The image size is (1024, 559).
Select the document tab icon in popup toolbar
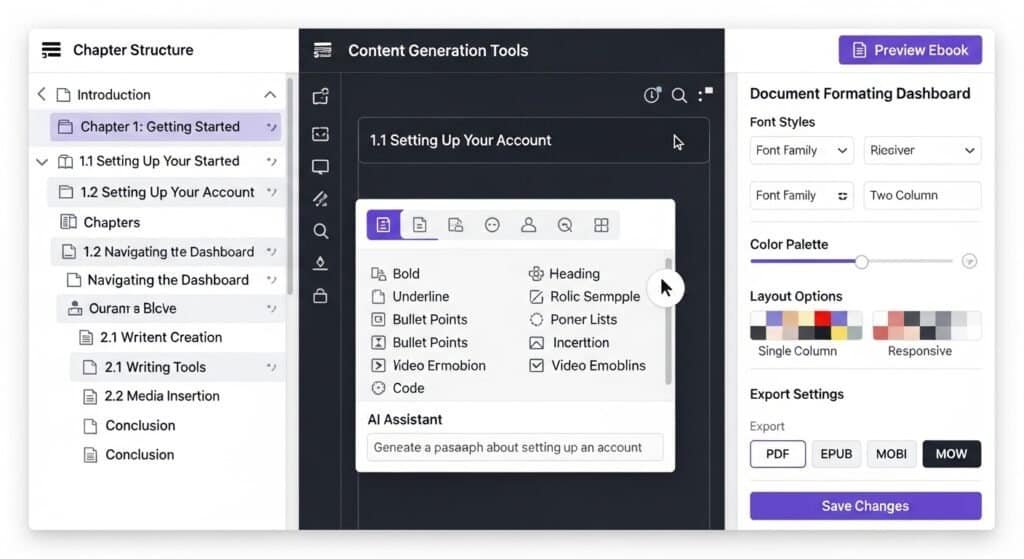tap(419, 225)
